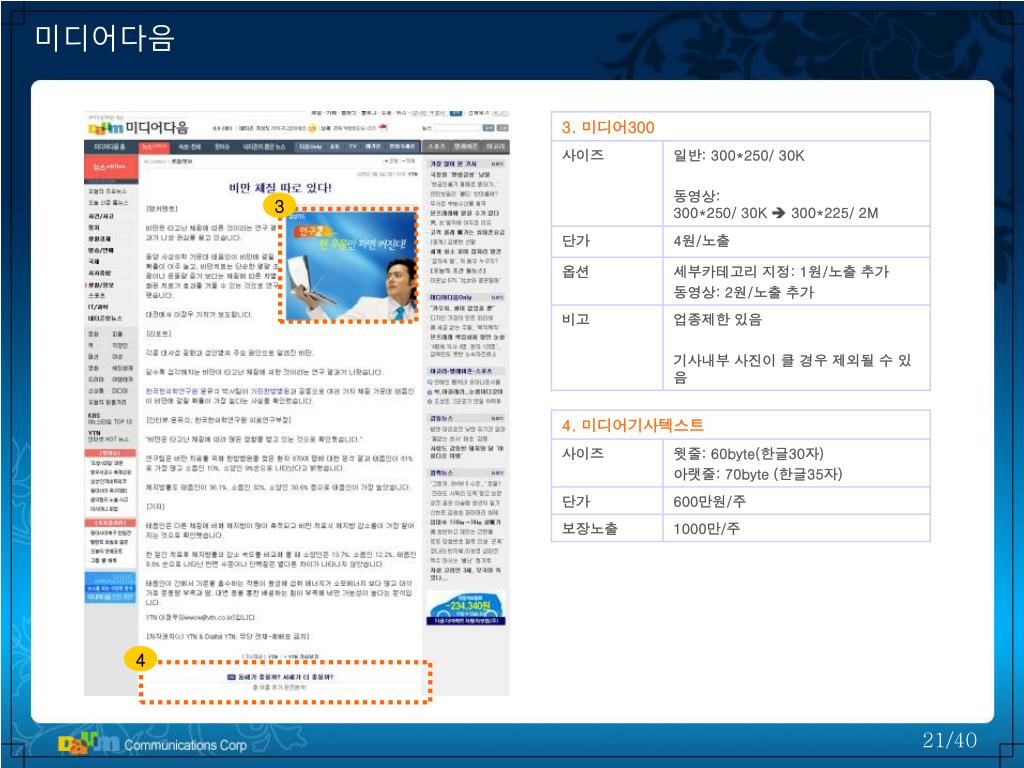Image resolution: width=1024 pixels, height=768 pixels.
Task: Click the car insurance ad showing -234,340원
Action: click(x=466, y=609)
